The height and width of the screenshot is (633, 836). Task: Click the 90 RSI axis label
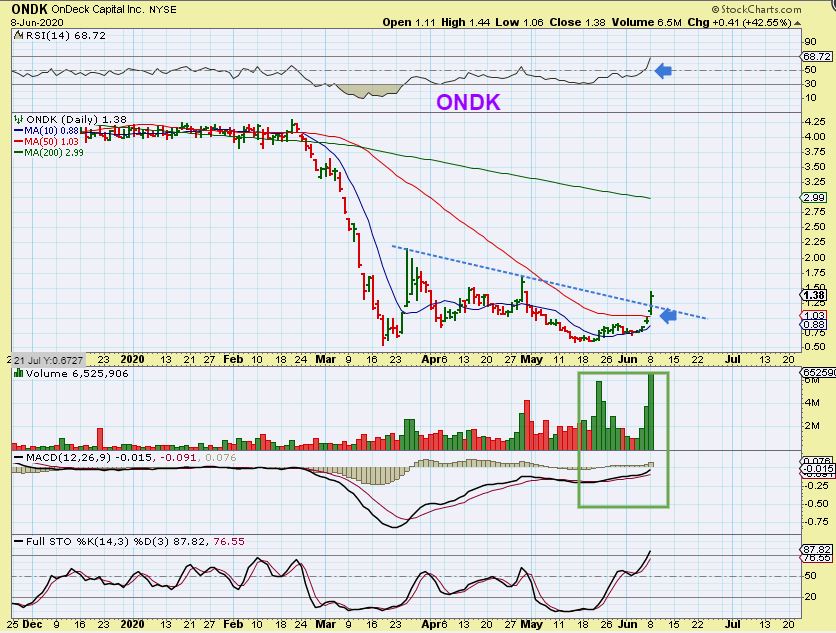point(811,42)
